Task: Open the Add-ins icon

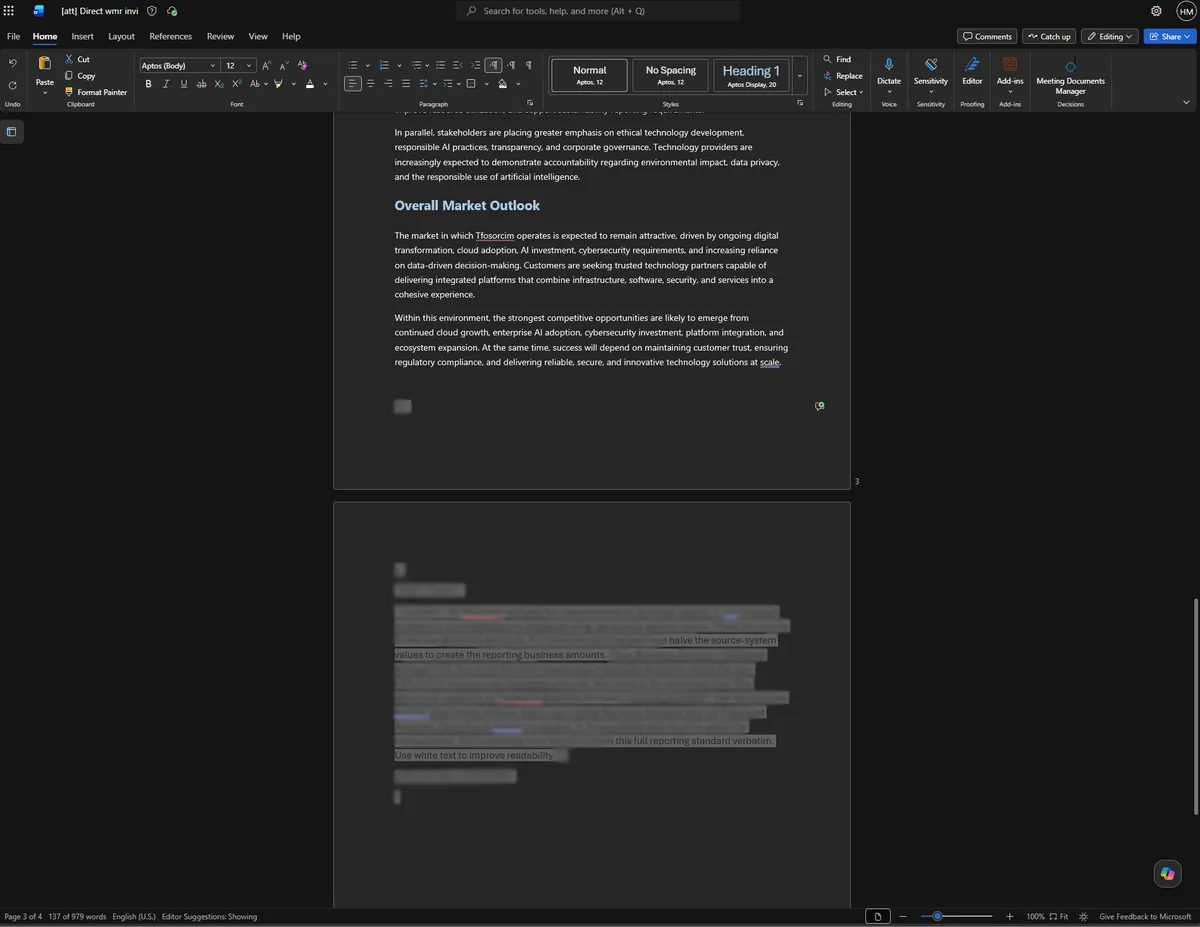Action: coord(1010,65)
